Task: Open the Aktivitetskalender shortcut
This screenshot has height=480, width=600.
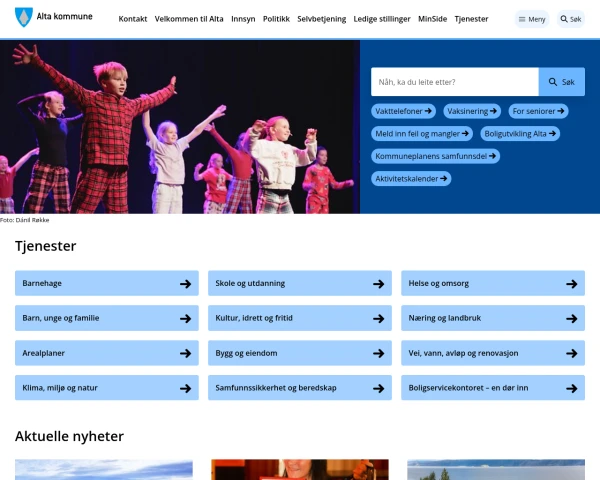Action: [x=411, y=179]
